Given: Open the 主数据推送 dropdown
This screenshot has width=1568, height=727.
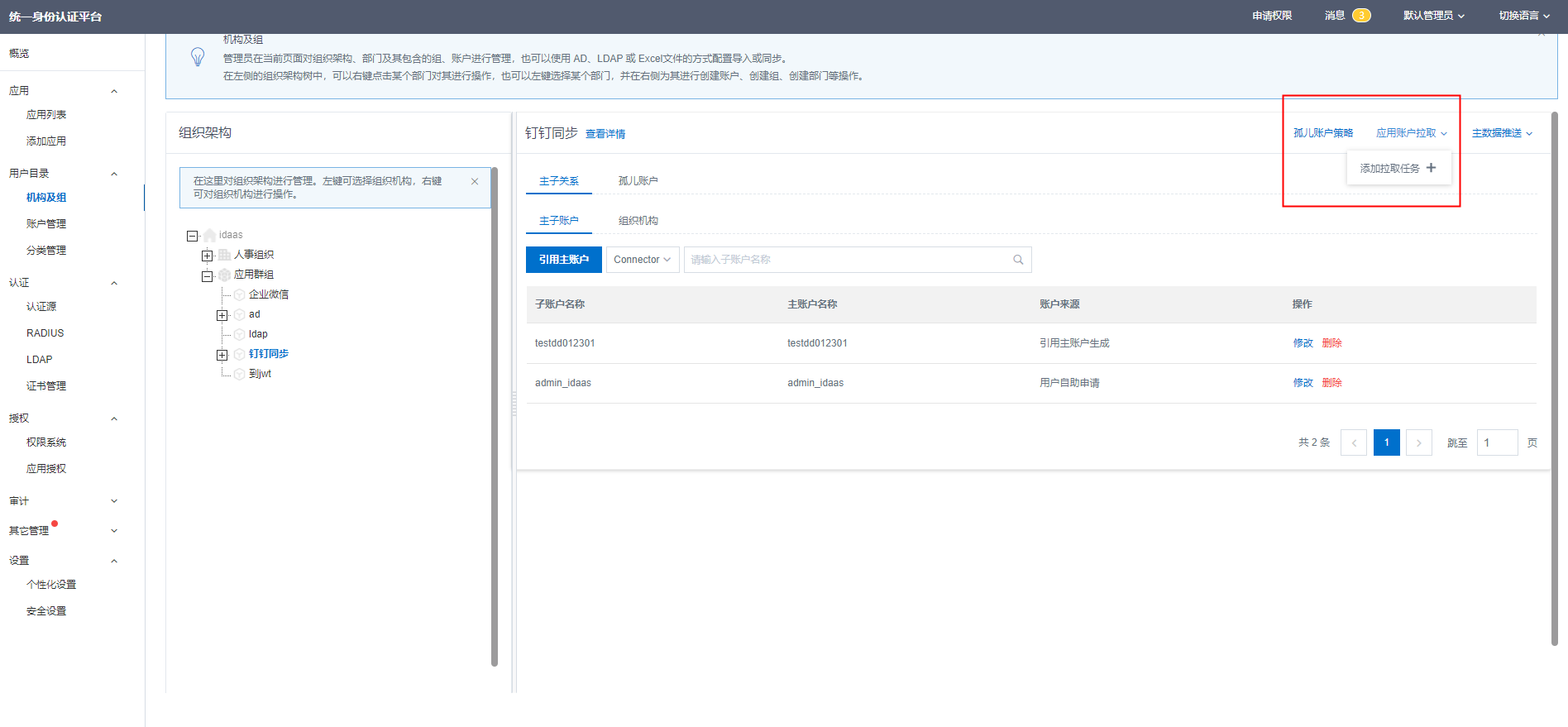Looking at the screenshot, I should 1502,133.
